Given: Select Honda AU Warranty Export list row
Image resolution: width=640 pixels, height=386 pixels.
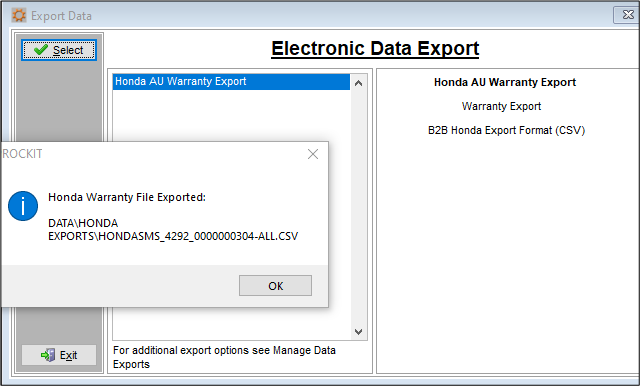Looking at the screenshot, I should (231, 82).
